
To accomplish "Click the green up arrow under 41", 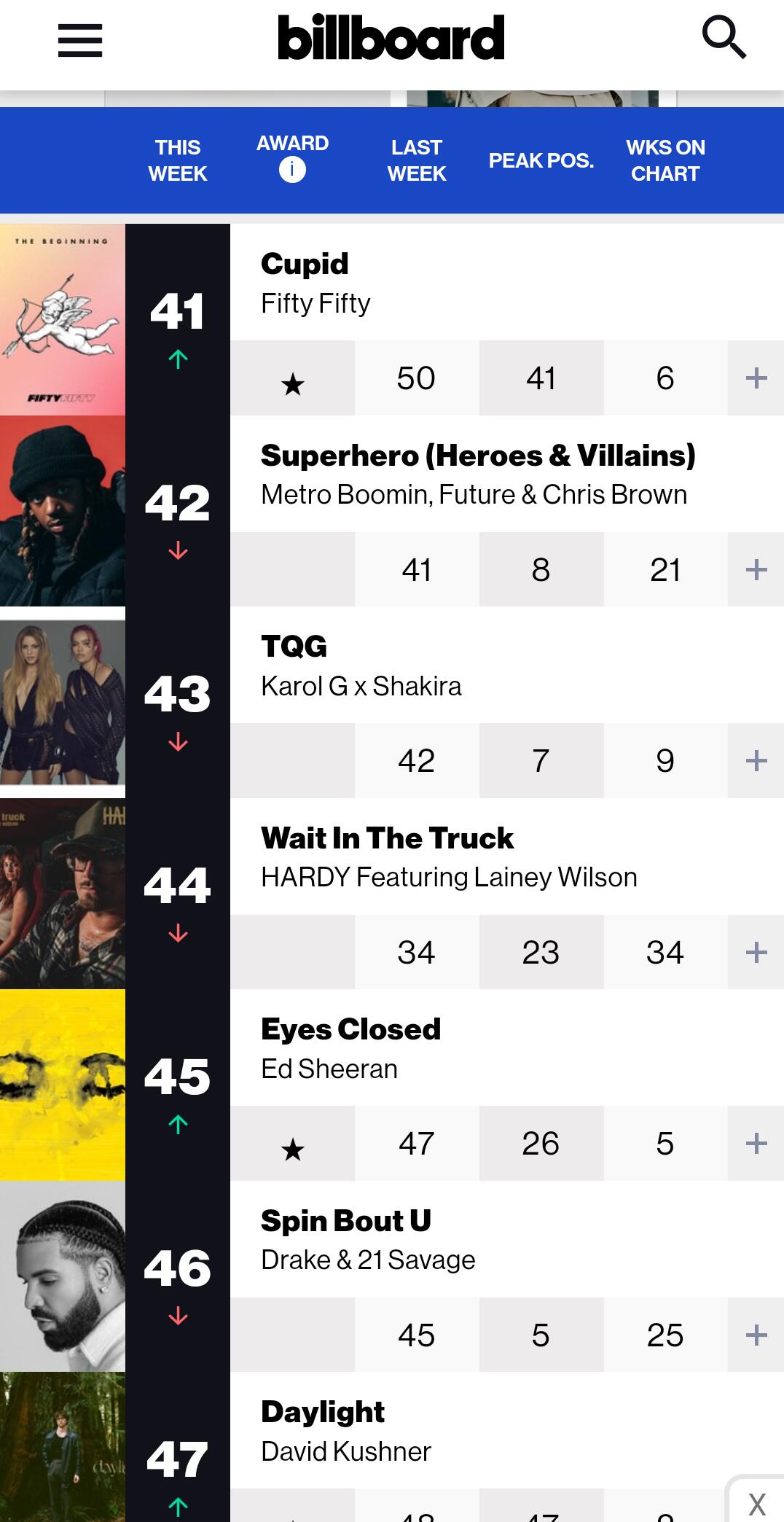I will [178, 359].
